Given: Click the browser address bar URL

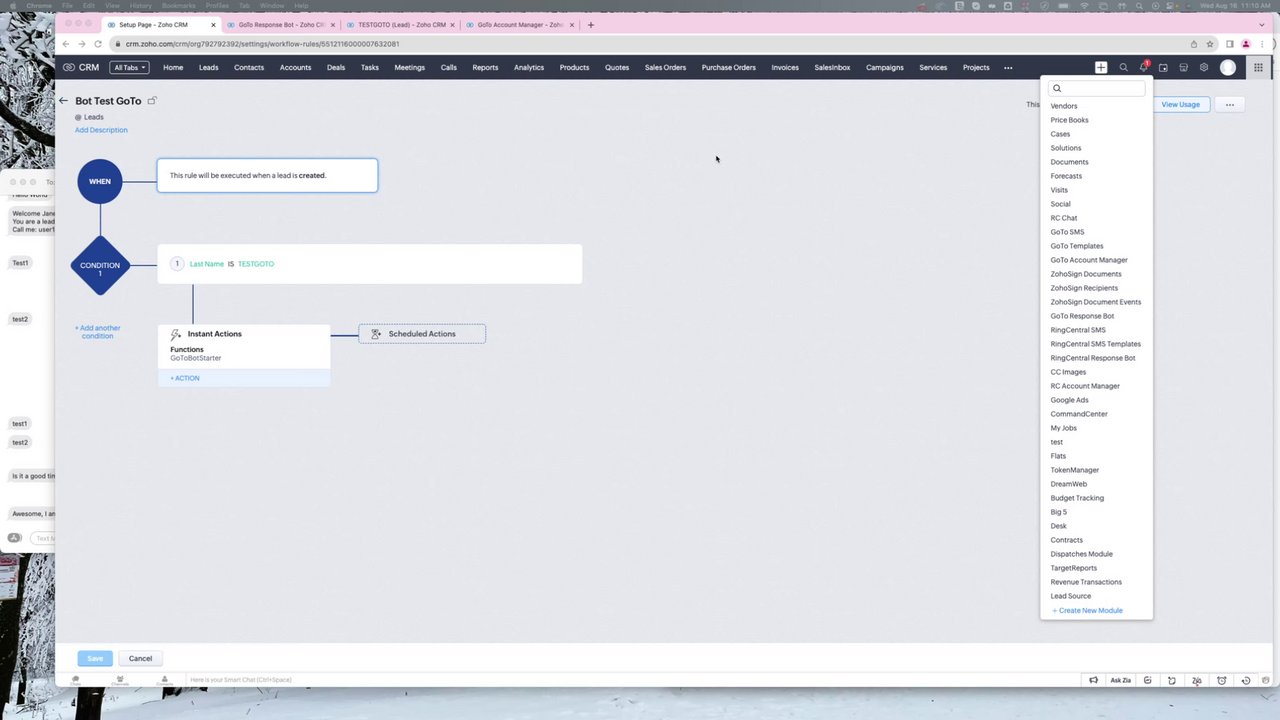Looking at the screenshot, I should pyautogui.click(x=262, y=44).
